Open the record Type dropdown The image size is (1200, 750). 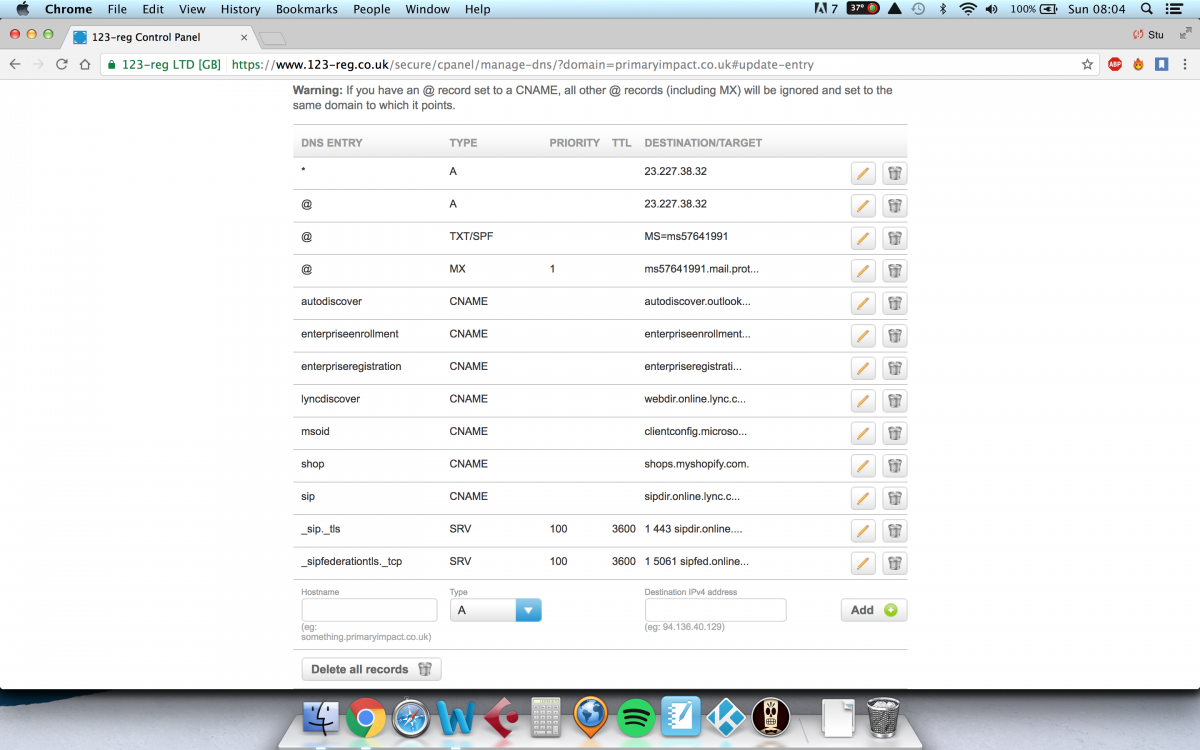[x=495, y=610]
